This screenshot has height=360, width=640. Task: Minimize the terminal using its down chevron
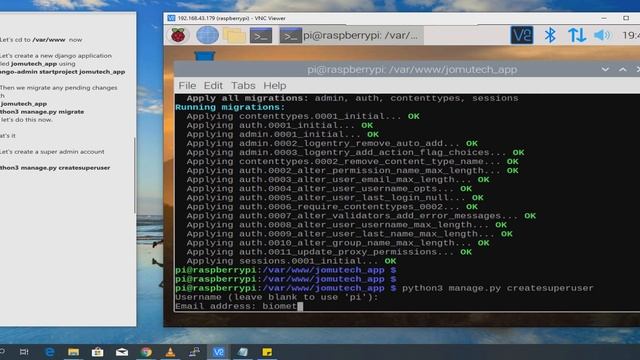click(x=605, y=69)
